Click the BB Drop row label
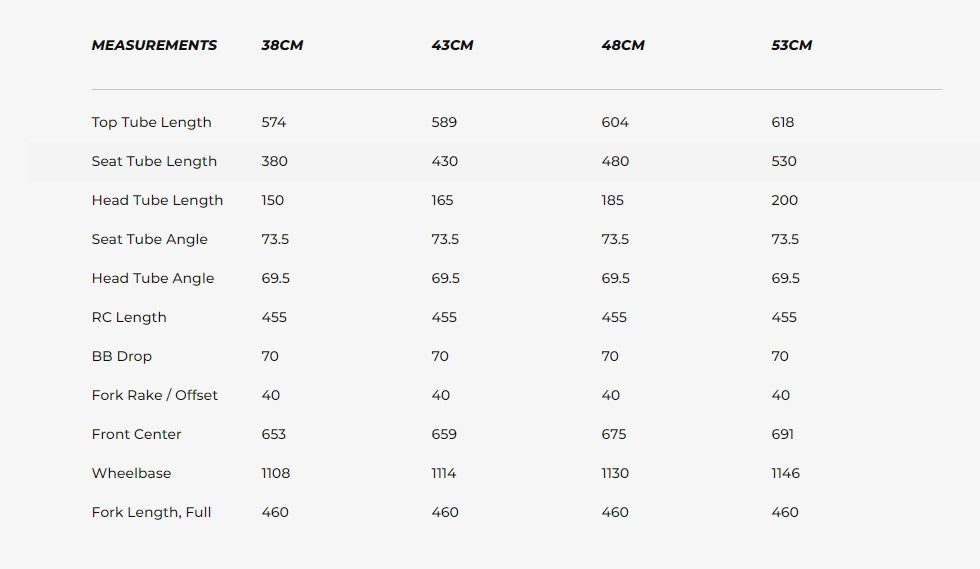Viewport: 980px width, 569px height. (122, 356)
